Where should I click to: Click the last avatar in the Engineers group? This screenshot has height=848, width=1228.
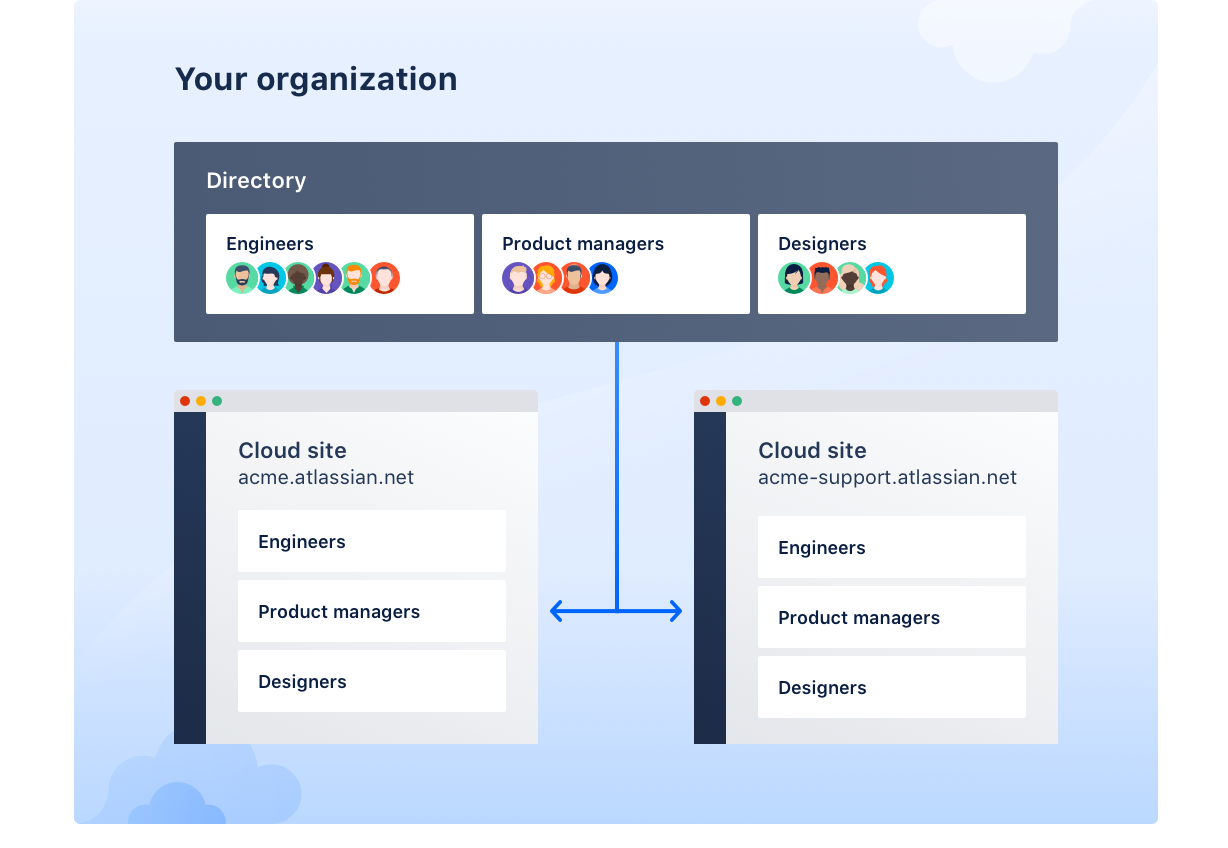click(x=385, y=278)
